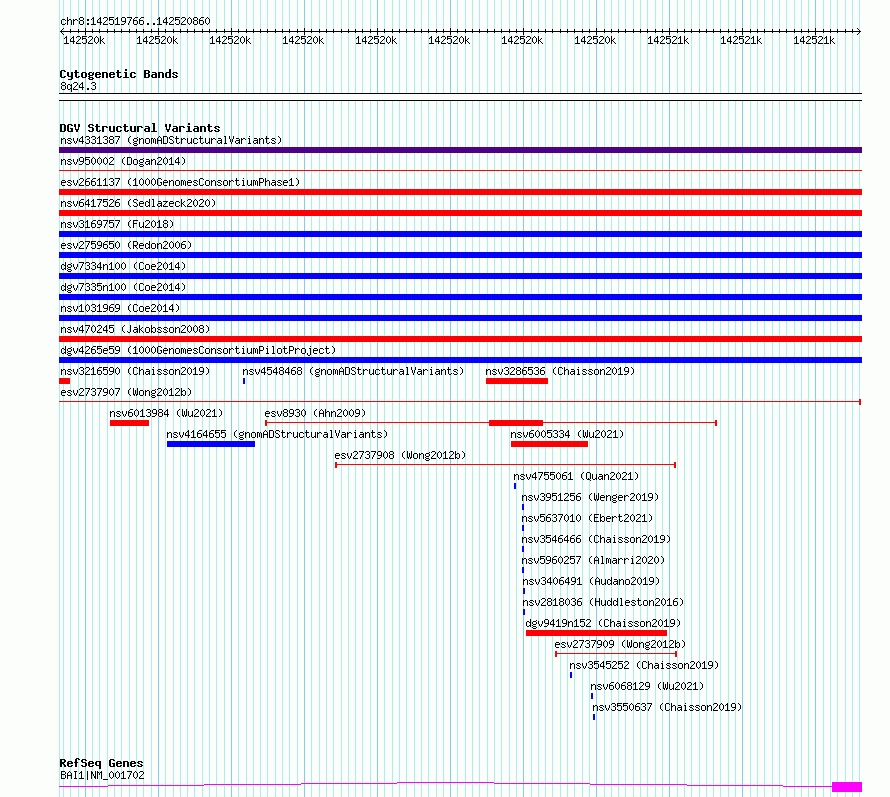Click the blue nsv4164655 bar

211,444
